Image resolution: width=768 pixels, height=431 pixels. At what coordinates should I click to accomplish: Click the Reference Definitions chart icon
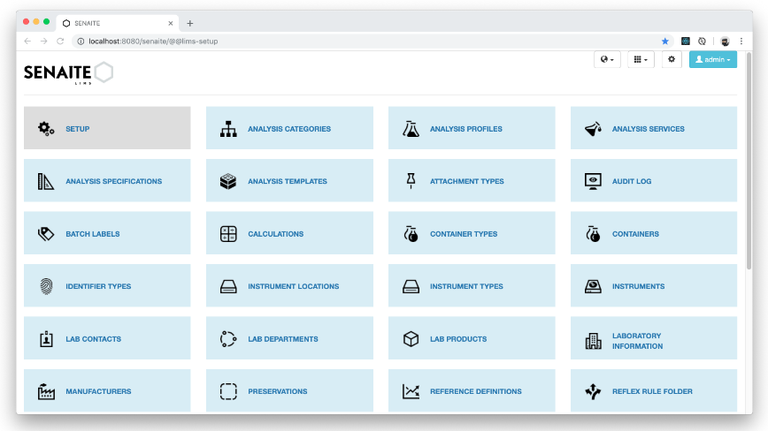click(x=410, y=391)
